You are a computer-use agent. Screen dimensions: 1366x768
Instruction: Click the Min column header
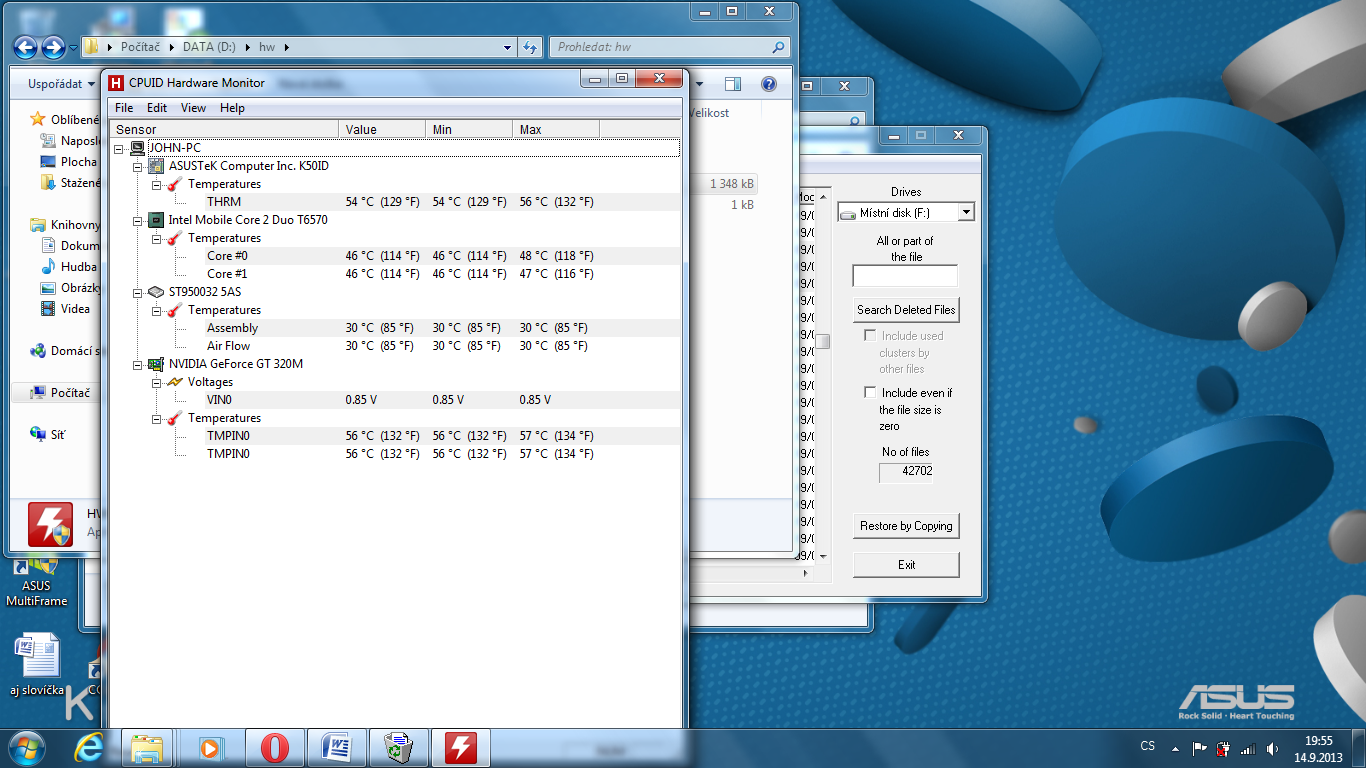coord(469,129)
